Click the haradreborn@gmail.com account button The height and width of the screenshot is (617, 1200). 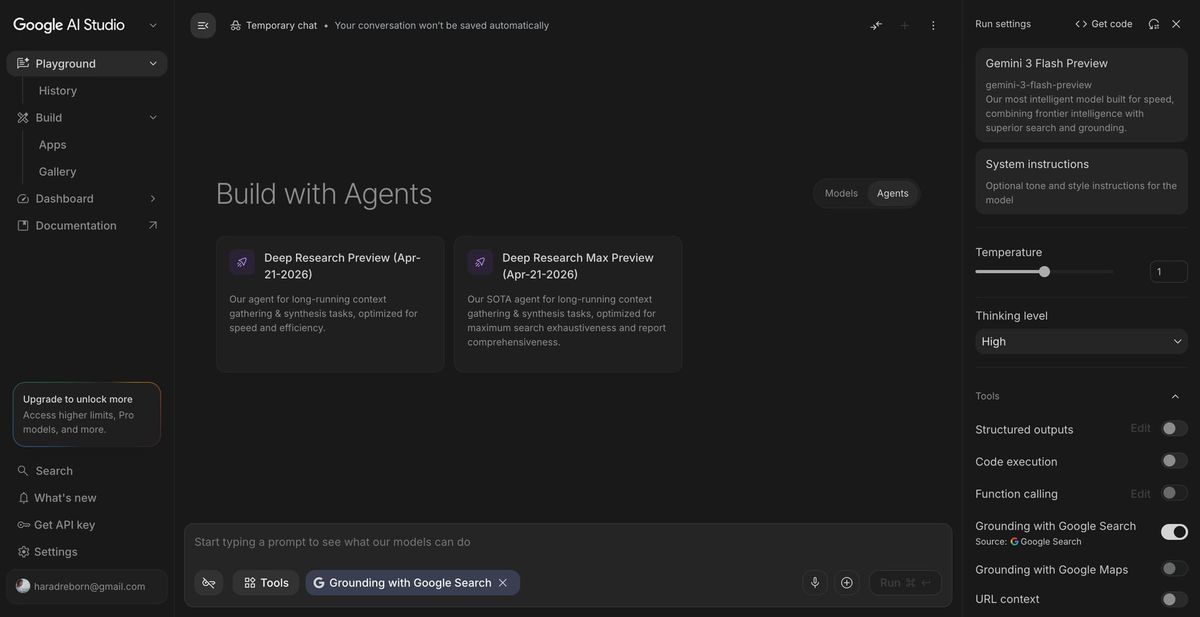tap(87, 586)
